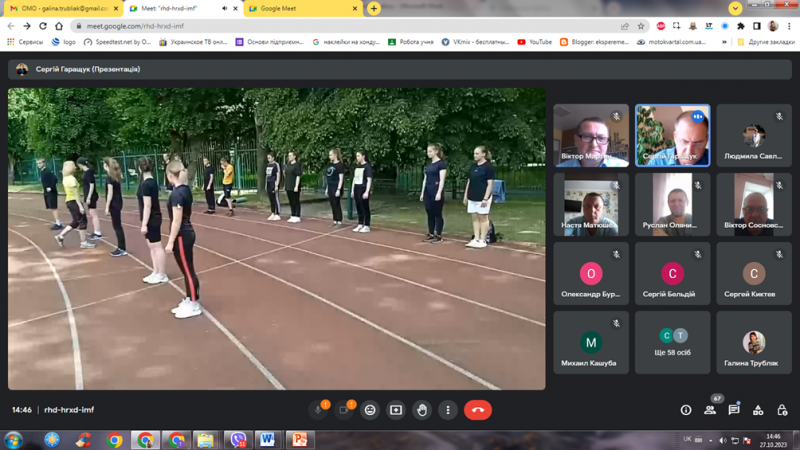Viewport: 800px width, 450px height.
Task: Open the extensions puzzle icon
Action: 741,26
